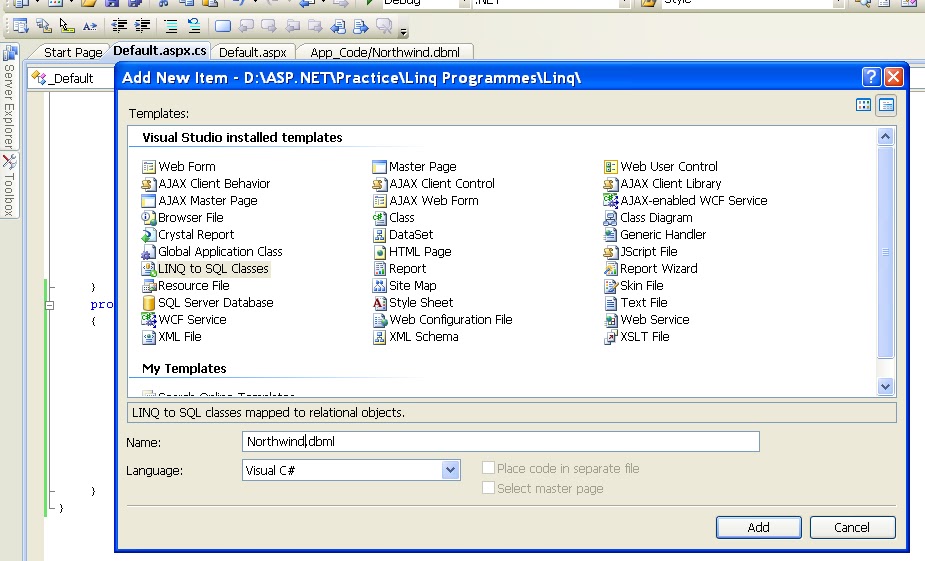Select AJAX Client Library template
Image resolution: width=925 pixels, height=561 pixels.
662,183
